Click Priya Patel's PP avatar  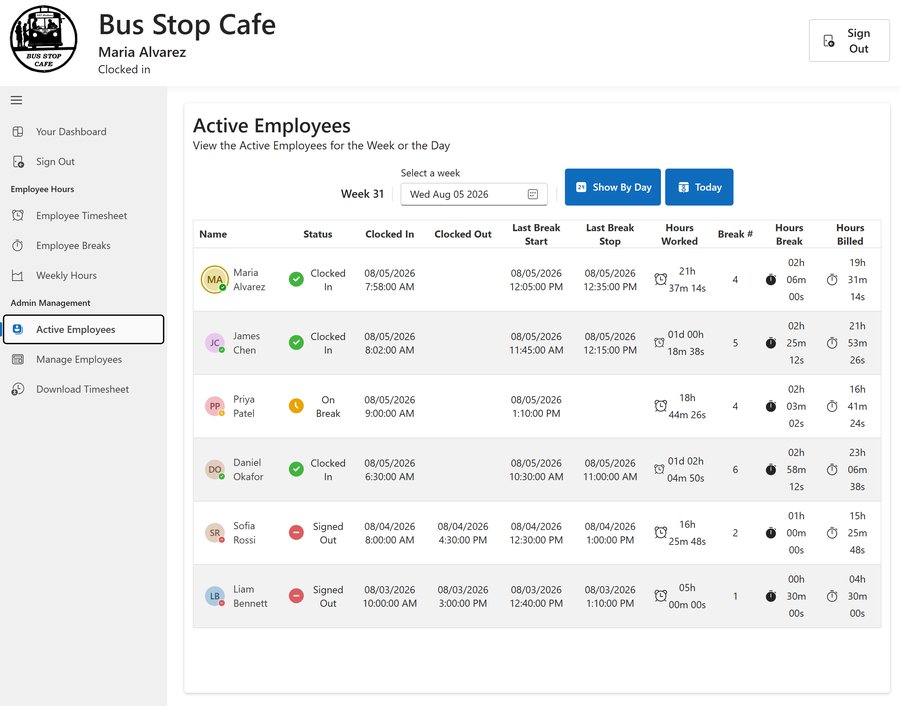(215, 406)
